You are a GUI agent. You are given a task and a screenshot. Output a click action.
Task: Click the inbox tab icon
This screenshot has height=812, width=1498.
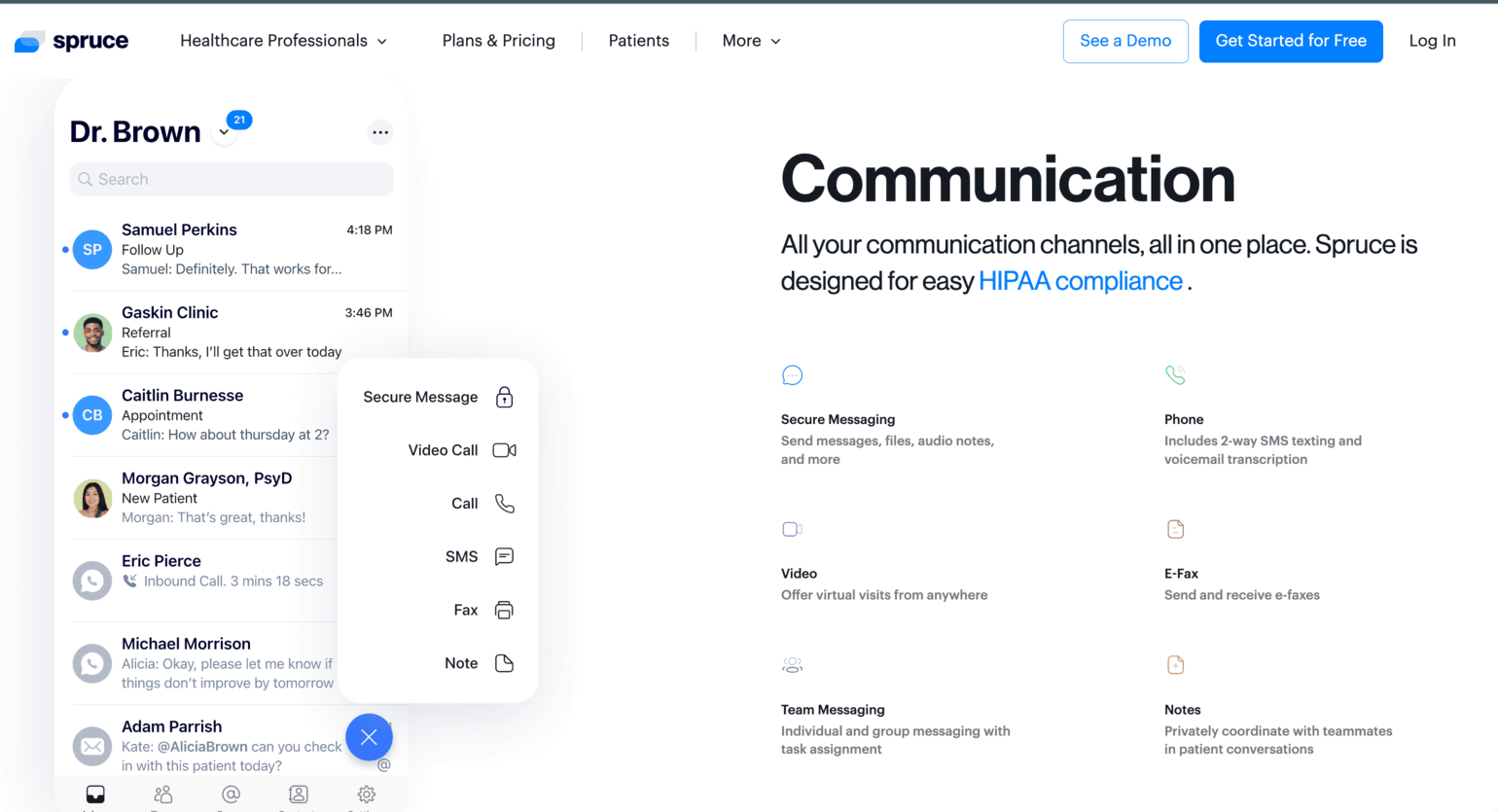click(x=95, y=794)
